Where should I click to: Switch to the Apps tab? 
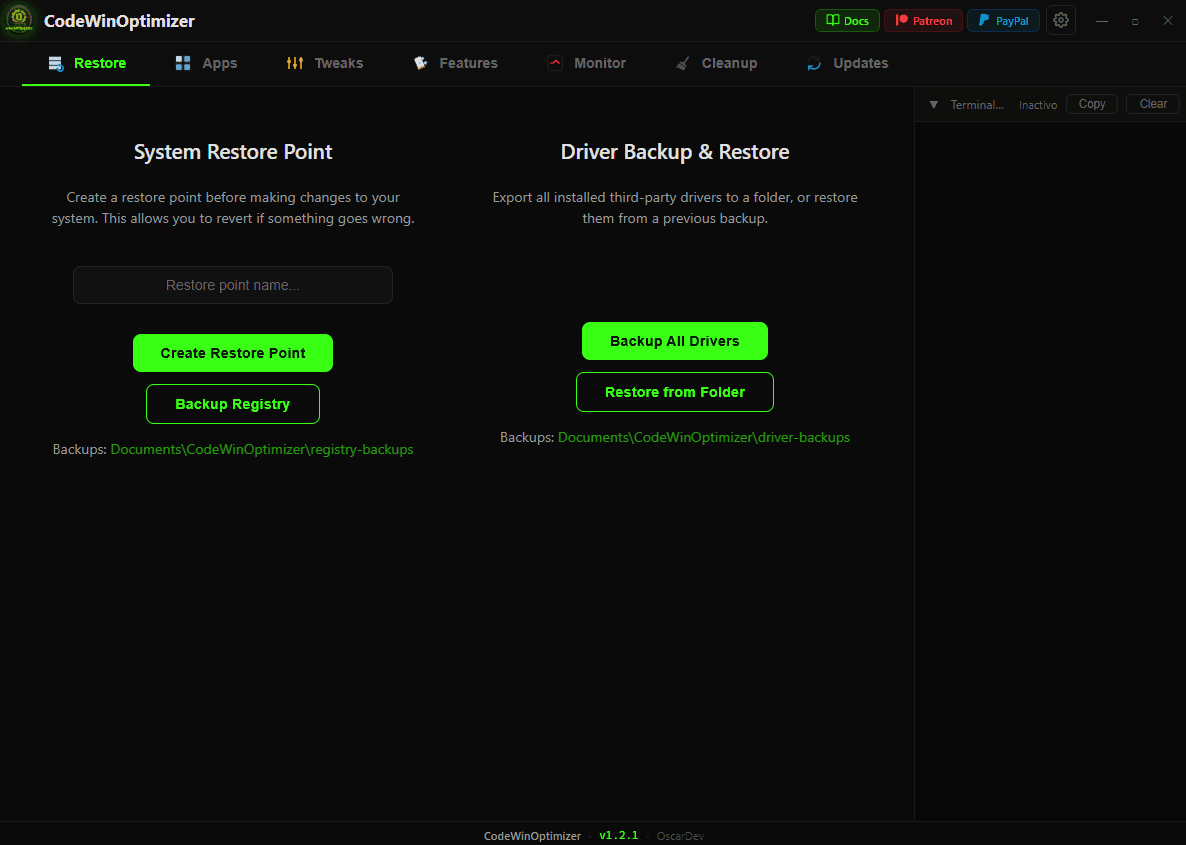(x=206, y=64)
